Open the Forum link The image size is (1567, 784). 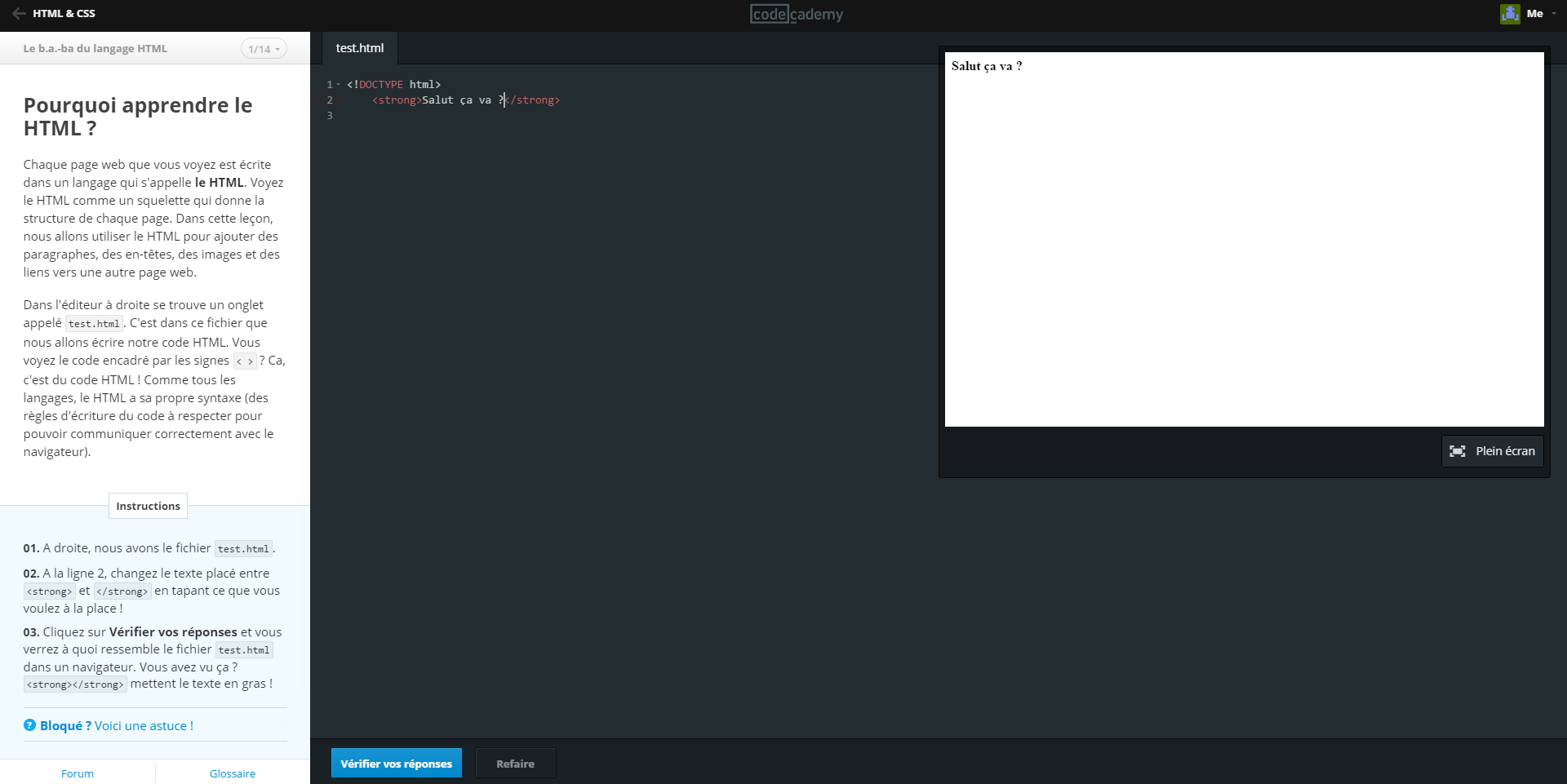[x=78, y=773]
